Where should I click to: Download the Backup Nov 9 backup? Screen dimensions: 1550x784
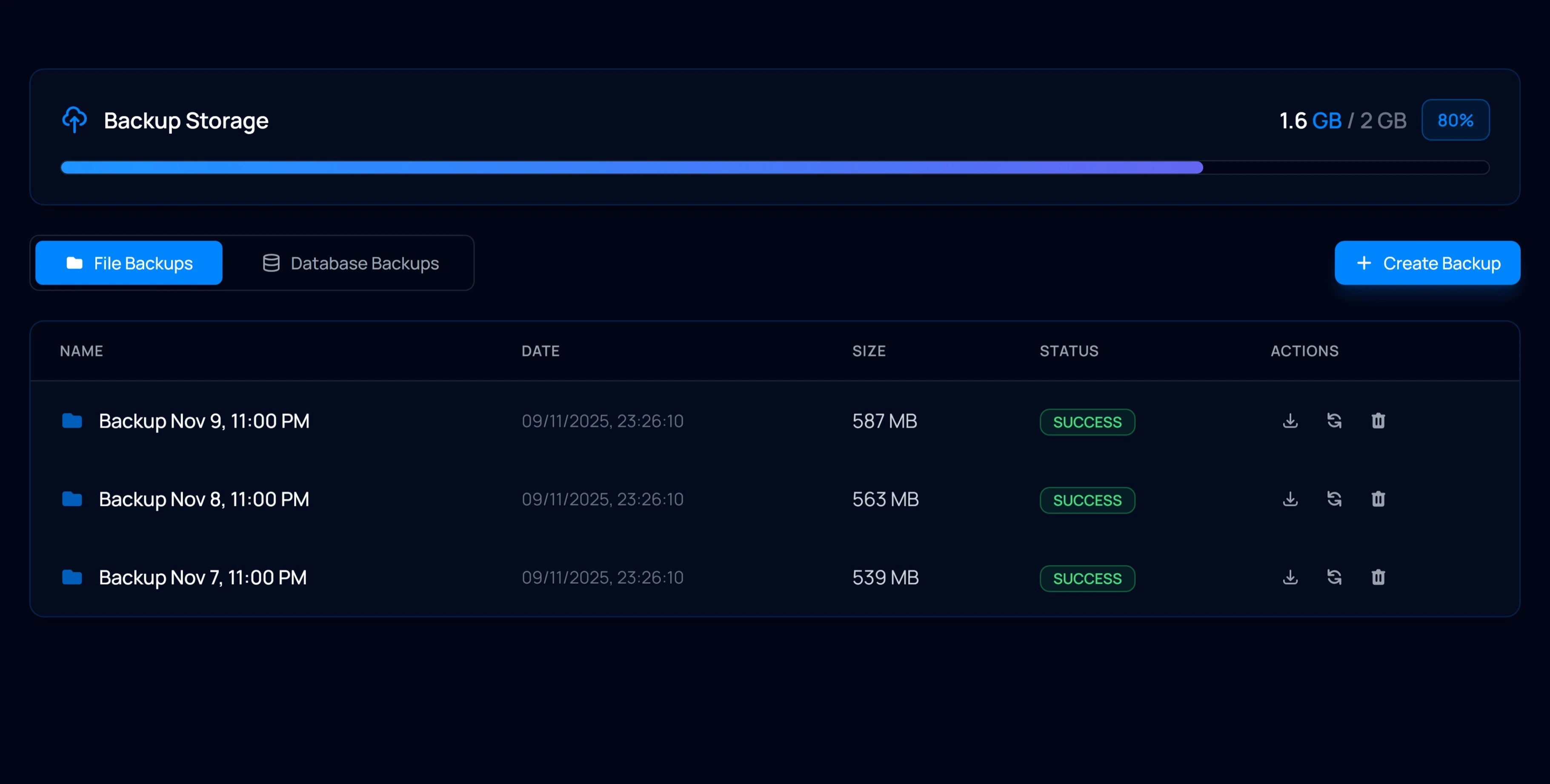coord(1290,421)
